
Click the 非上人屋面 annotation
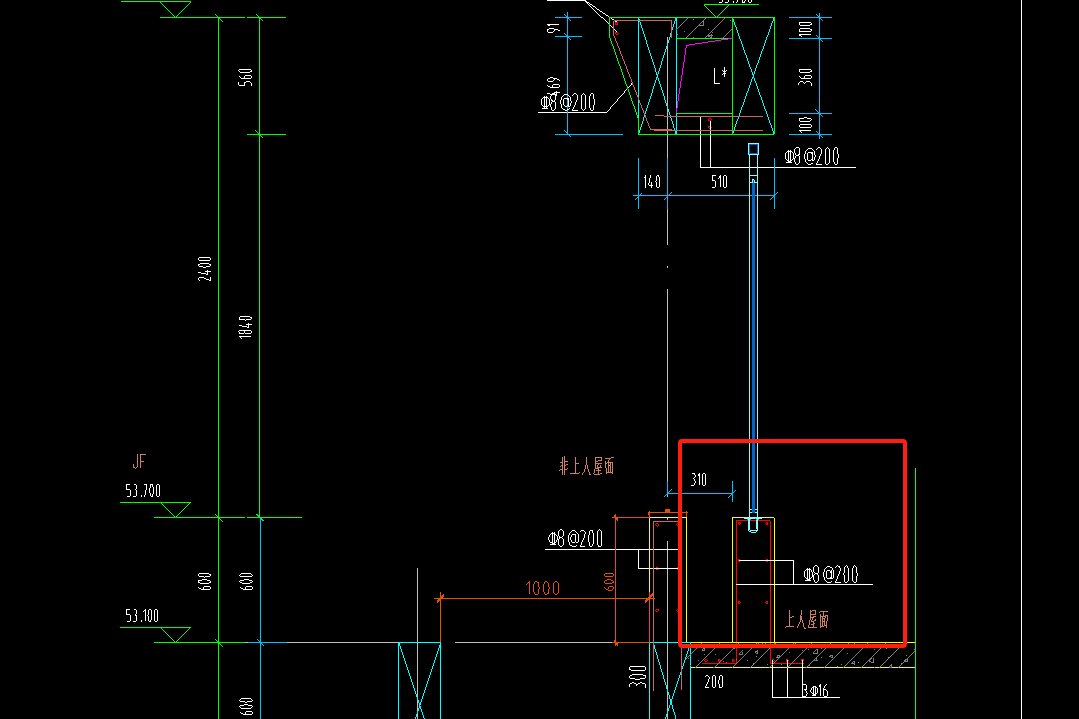586,466
